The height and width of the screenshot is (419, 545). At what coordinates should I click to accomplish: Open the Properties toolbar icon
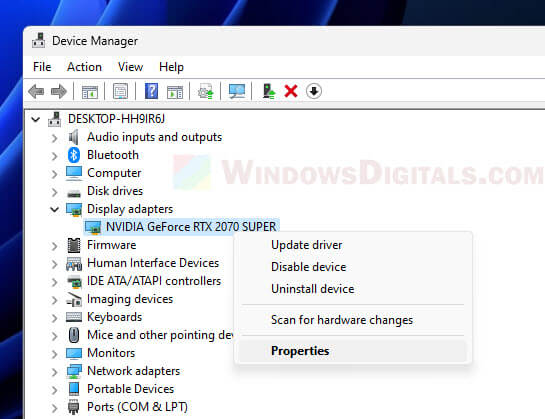point(121,91)
